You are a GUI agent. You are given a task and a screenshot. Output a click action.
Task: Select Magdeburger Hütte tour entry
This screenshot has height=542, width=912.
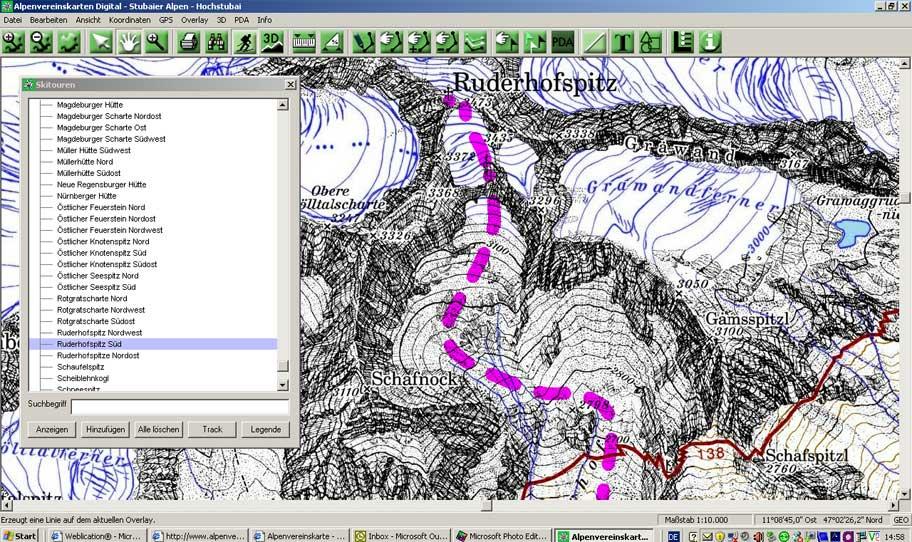(x=89, y=104)
